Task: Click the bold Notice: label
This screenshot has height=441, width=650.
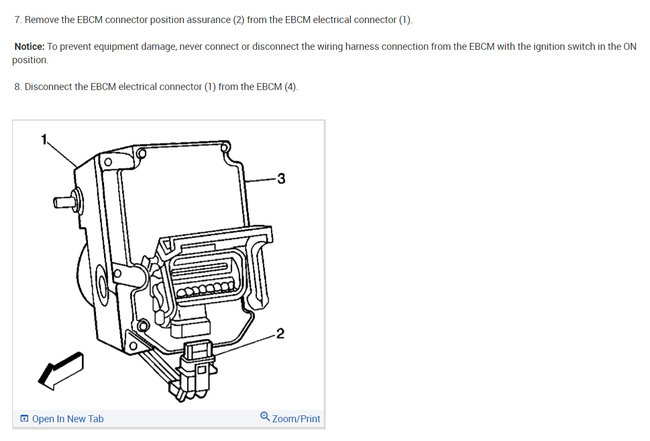Action: tap(29, 46)
